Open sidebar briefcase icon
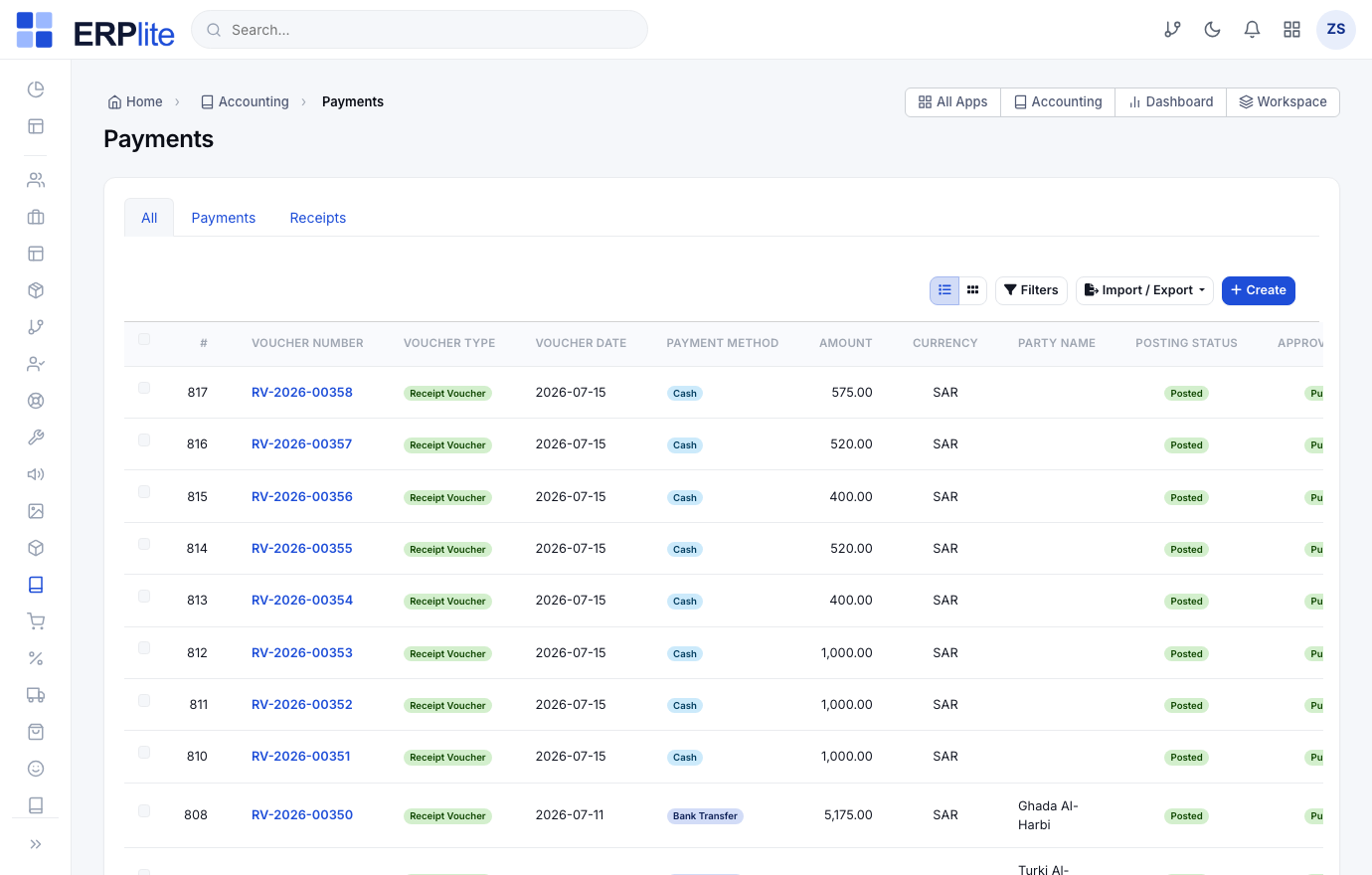 (x=36, y=217)
